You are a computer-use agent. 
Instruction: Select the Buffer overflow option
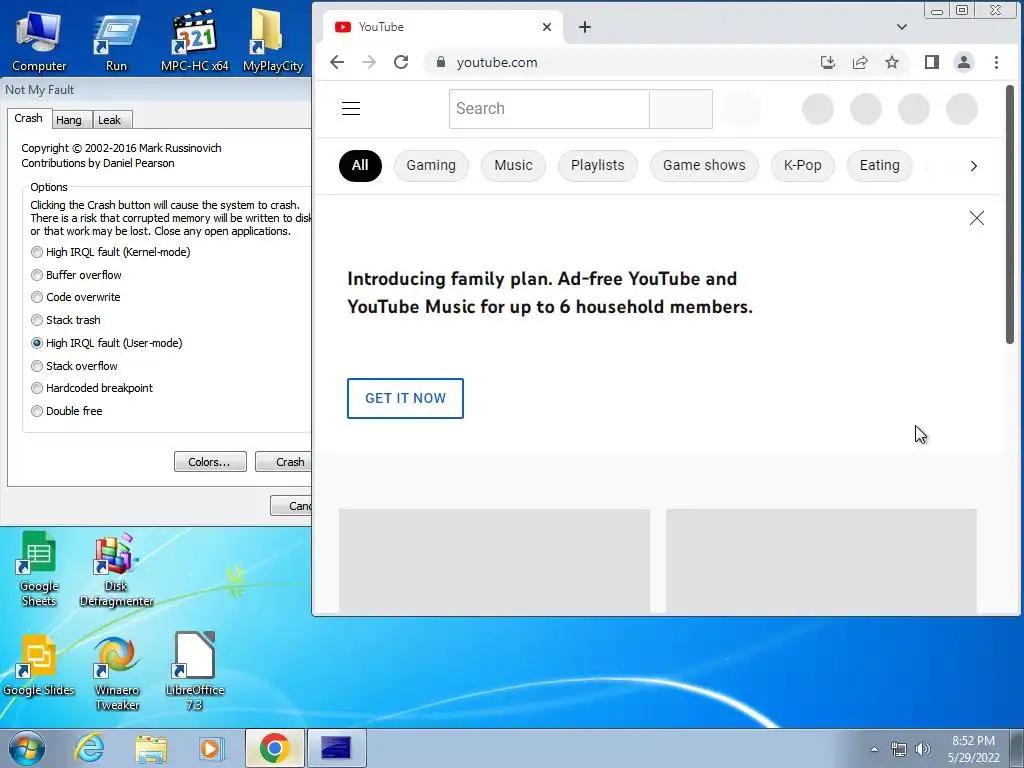(x=76, y=275)
